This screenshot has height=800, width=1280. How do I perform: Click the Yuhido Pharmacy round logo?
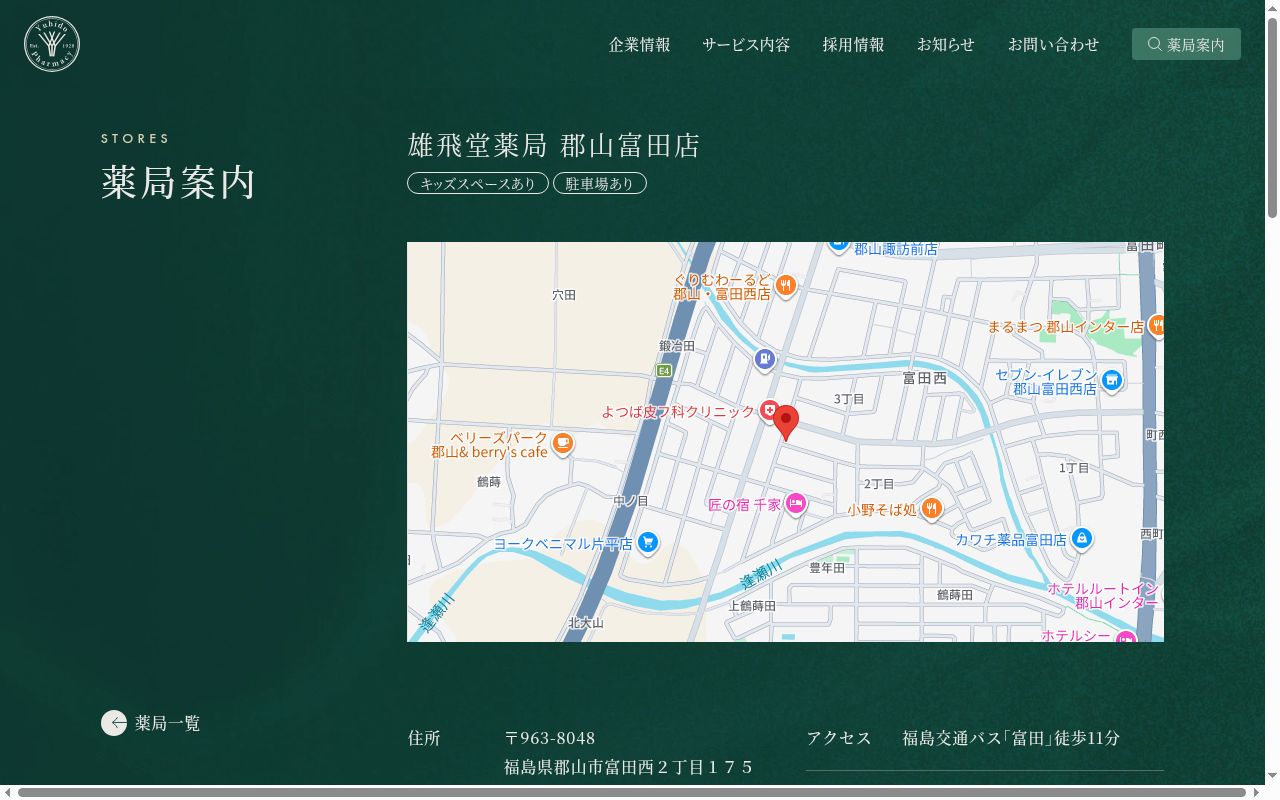[x=52, y=44]
